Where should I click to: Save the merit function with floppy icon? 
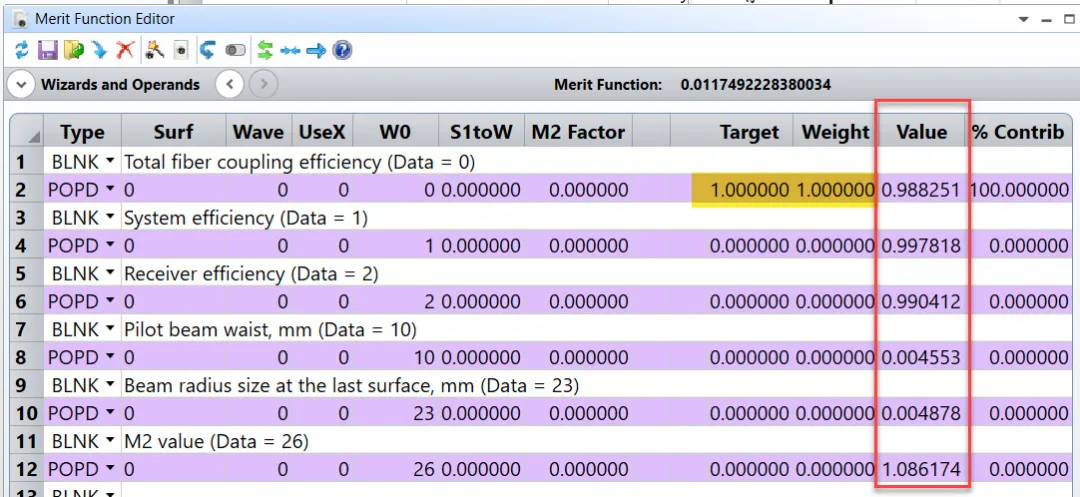pos(47,49)
